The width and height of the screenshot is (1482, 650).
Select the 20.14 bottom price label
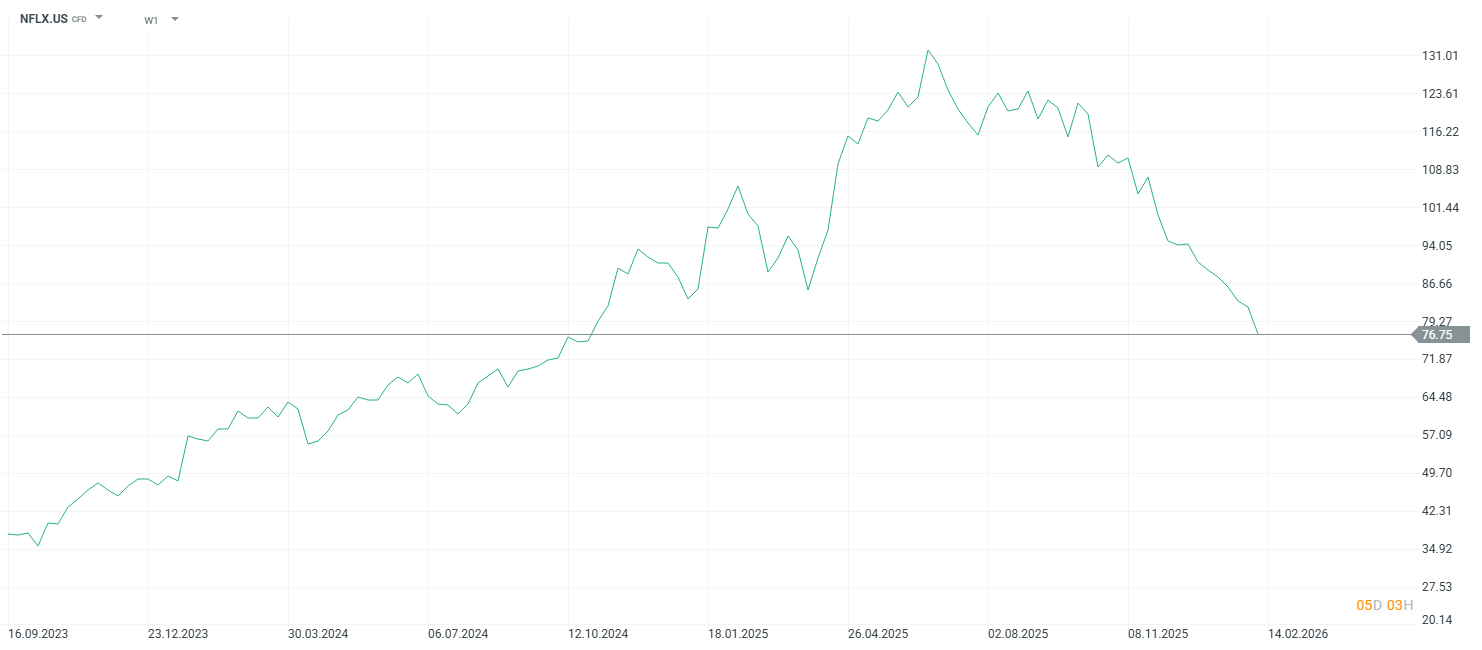[x=1438, y=620]
